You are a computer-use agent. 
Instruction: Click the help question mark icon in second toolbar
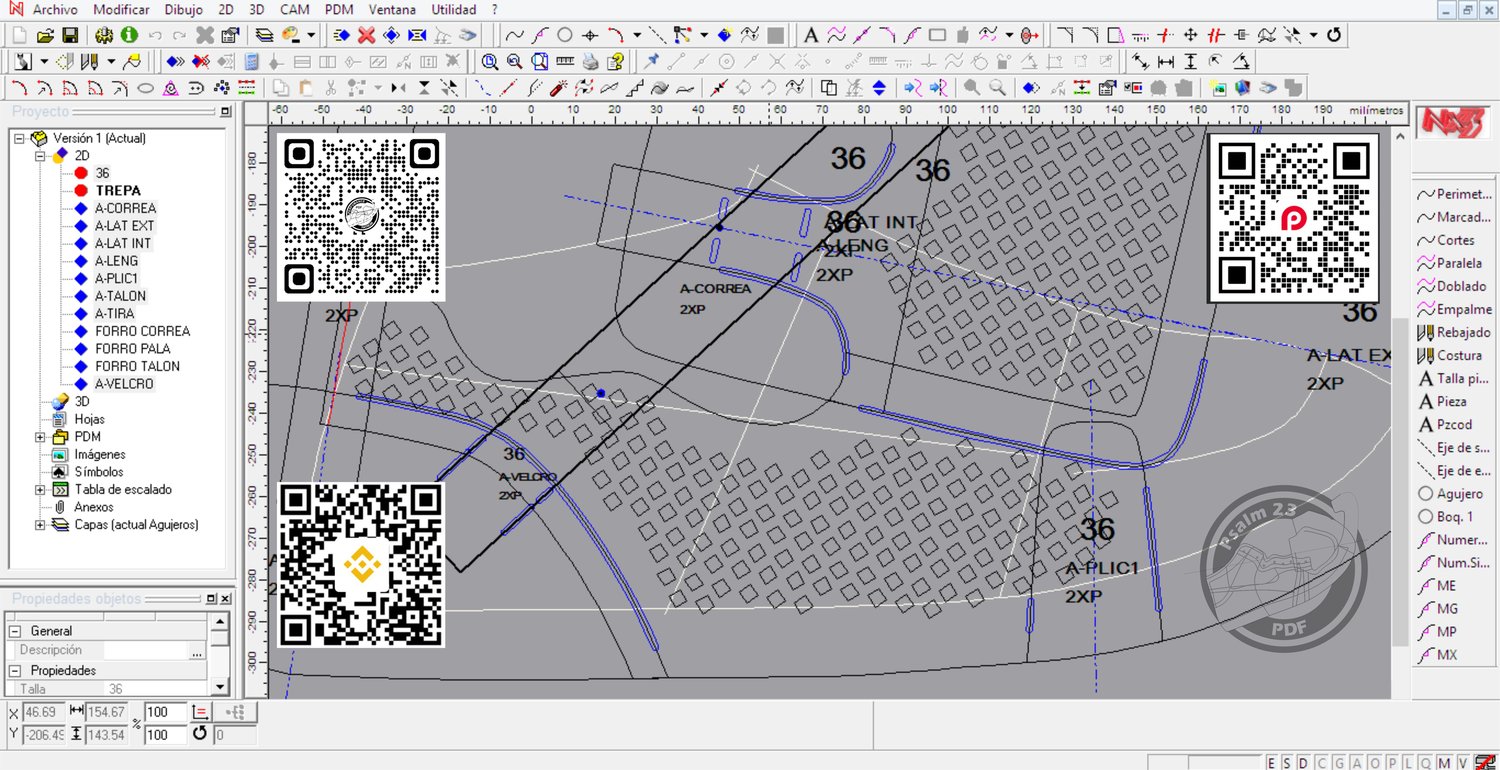point(615,62)
